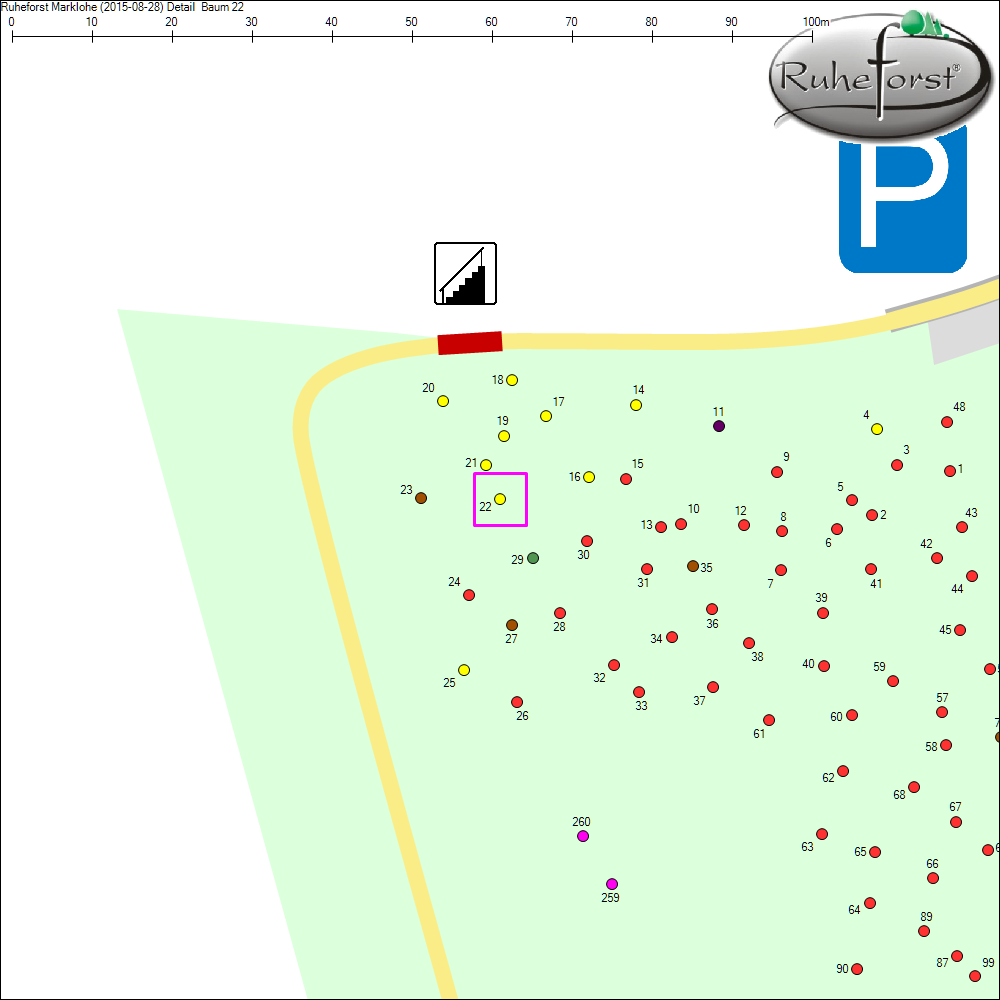Click the green dot of tree 29
The image size is (1000, 1000).
533,558
